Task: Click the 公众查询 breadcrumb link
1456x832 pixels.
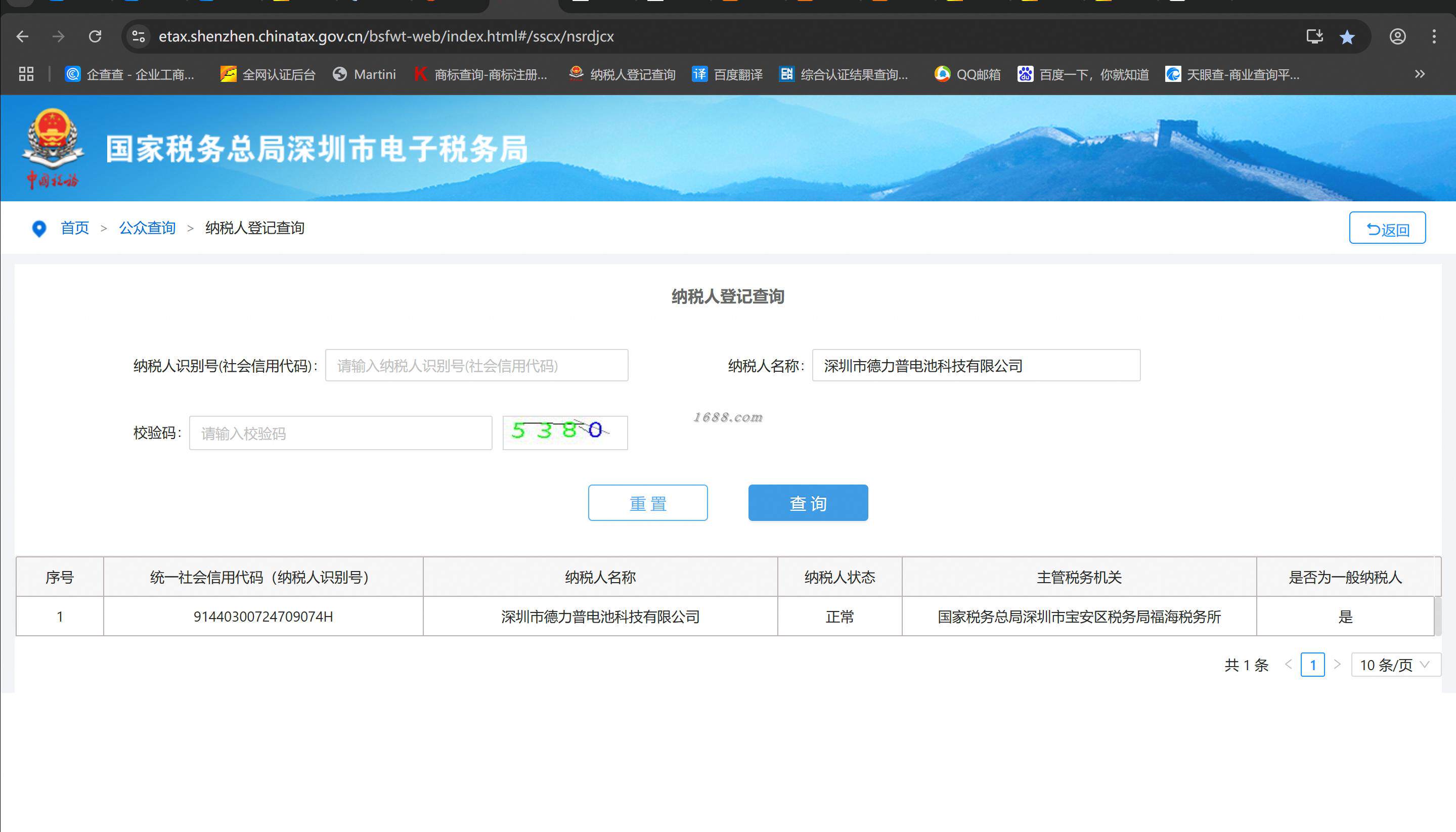Action: click(147, 228)
